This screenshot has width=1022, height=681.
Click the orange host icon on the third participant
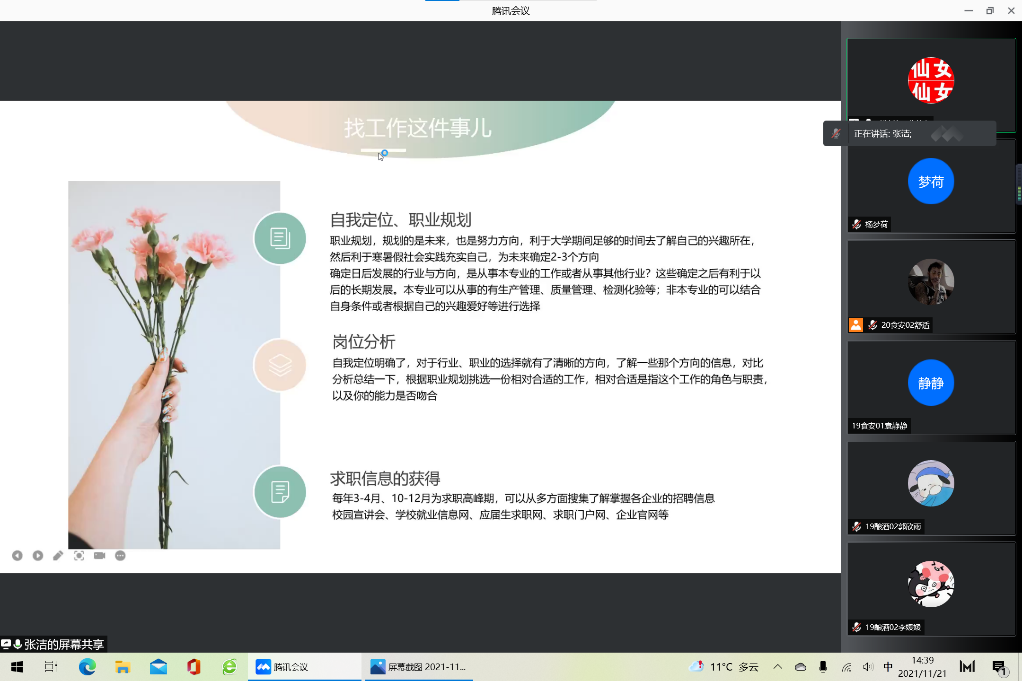[856, 325]
